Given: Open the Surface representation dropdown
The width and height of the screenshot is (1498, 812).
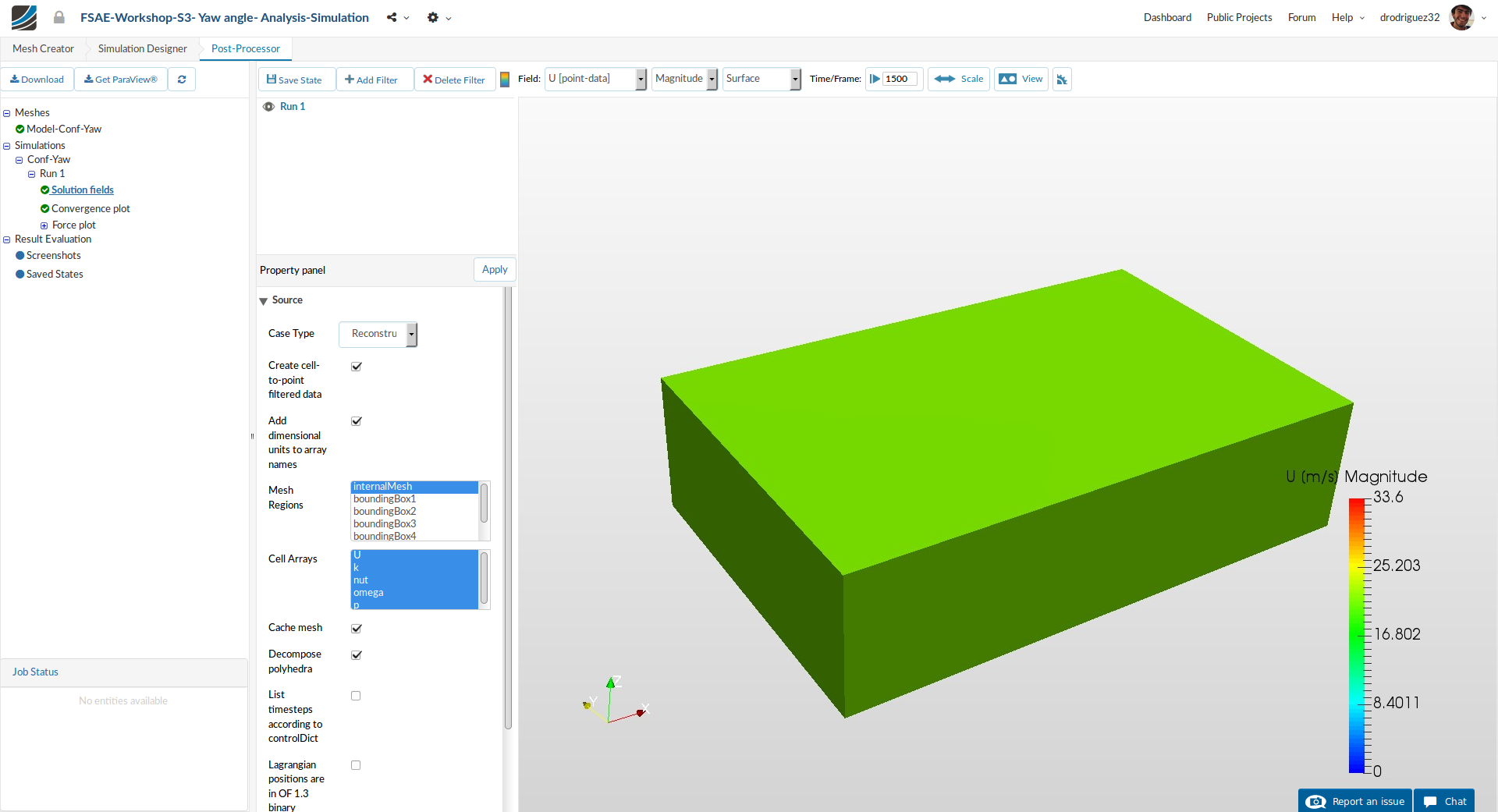Looking at the screenshot, I should coord(761,79).
